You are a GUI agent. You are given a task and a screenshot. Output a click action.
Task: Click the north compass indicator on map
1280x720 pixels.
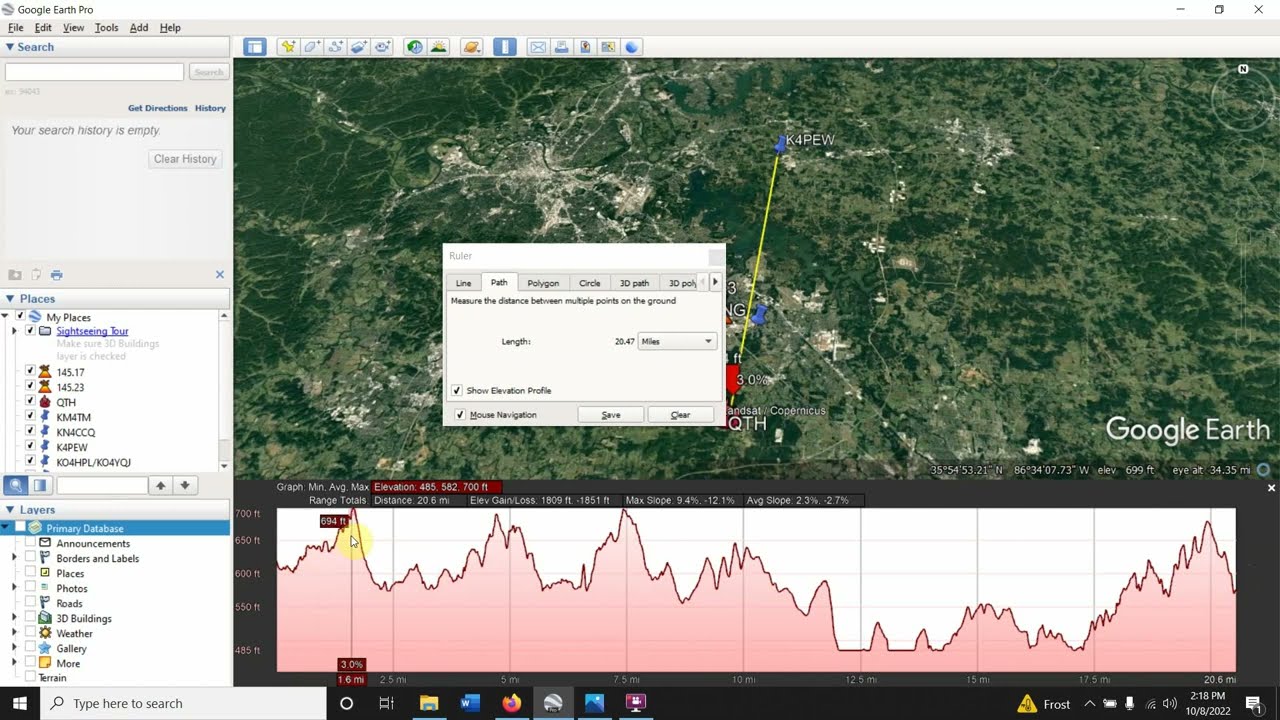point(1243,69)
